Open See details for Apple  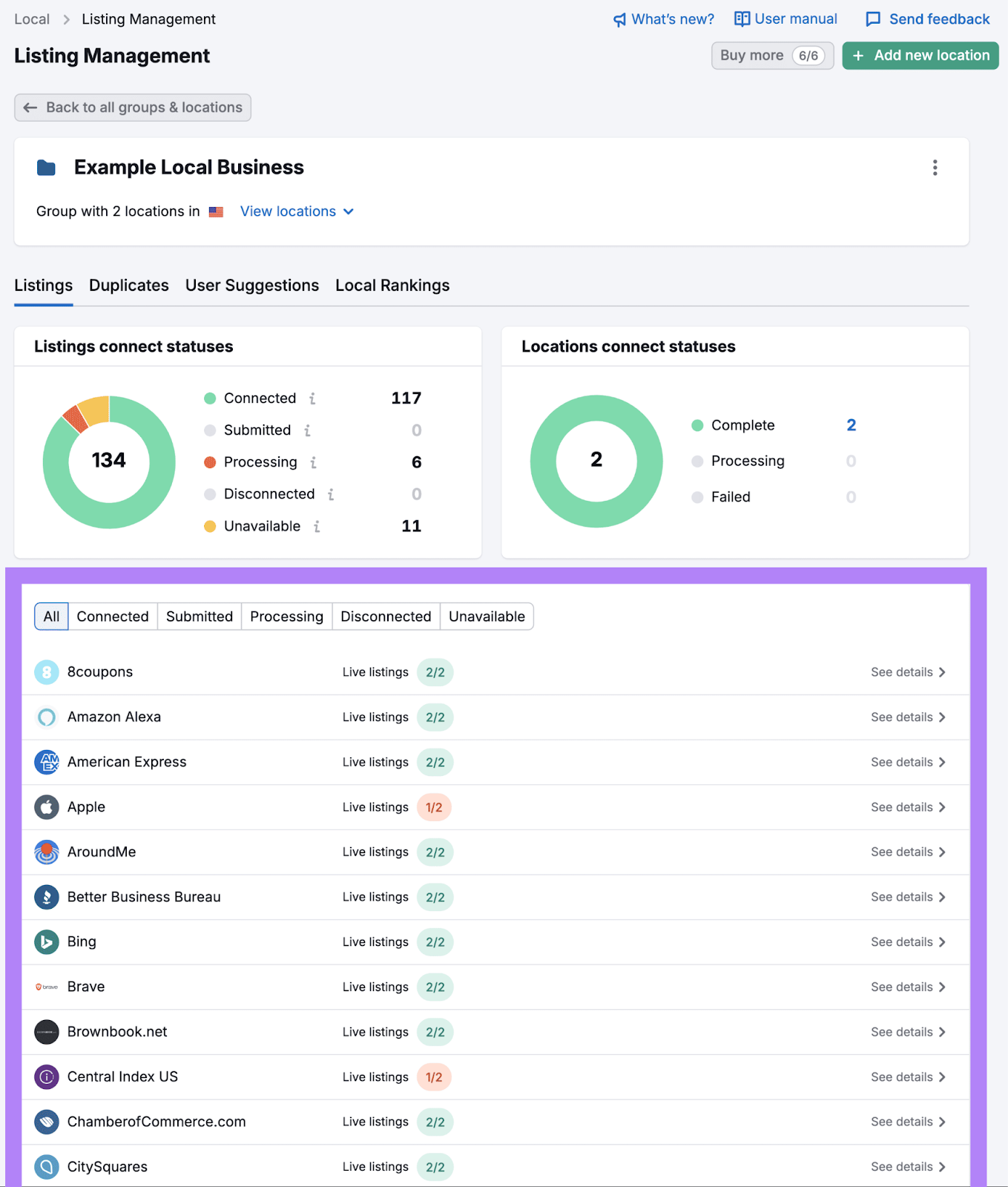tap(909, 807)
